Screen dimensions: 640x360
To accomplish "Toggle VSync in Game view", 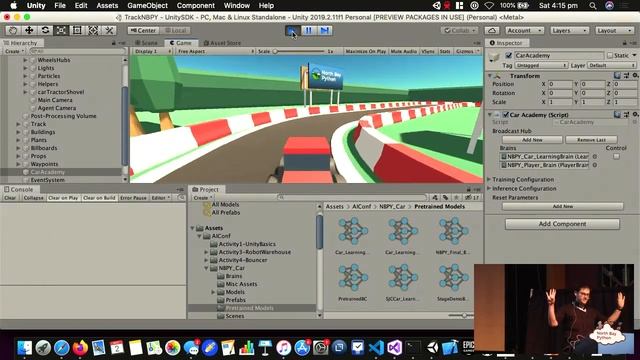I will (428, 51).
